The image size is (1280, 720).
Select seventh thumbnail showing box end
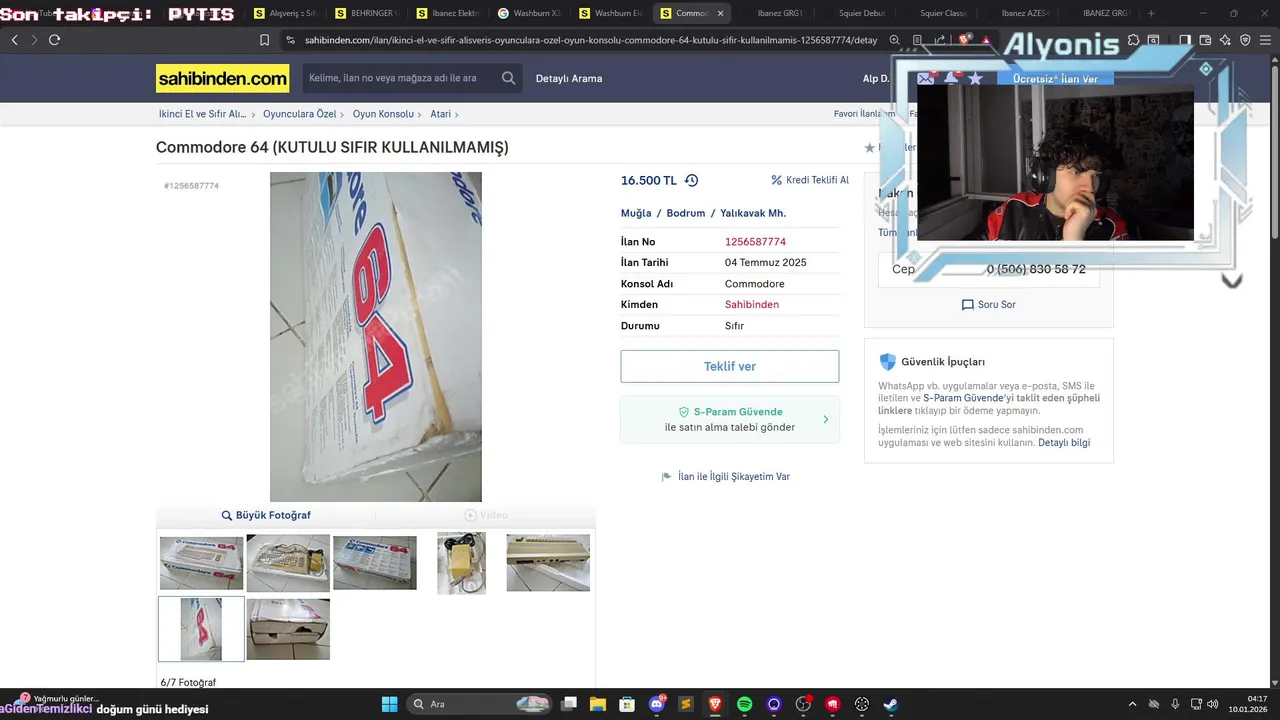[288, 629]
